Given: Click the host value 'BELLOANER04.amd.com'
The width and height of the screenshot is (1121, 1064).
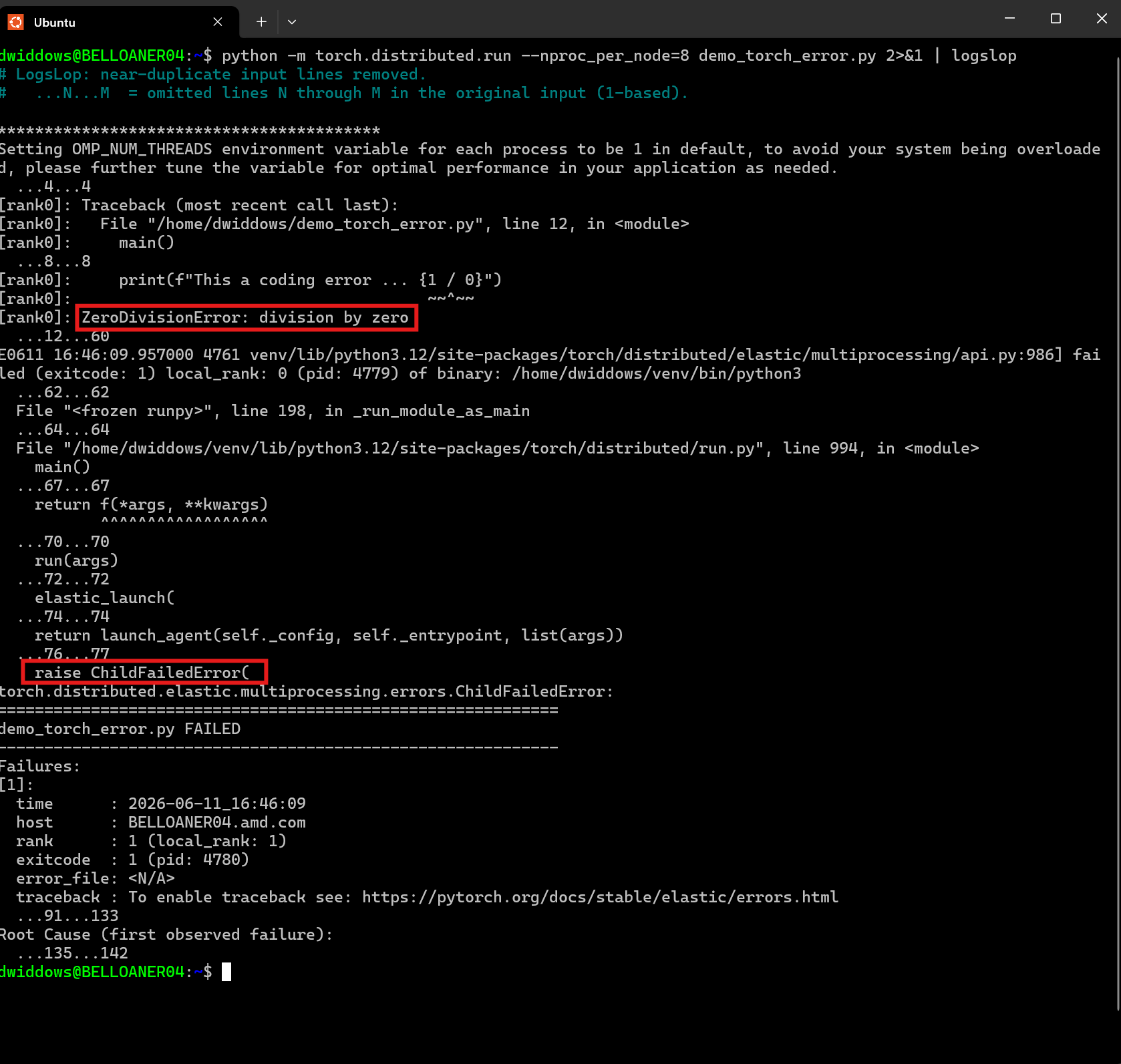Looking at the screenshot, I should tap(217, 822).
